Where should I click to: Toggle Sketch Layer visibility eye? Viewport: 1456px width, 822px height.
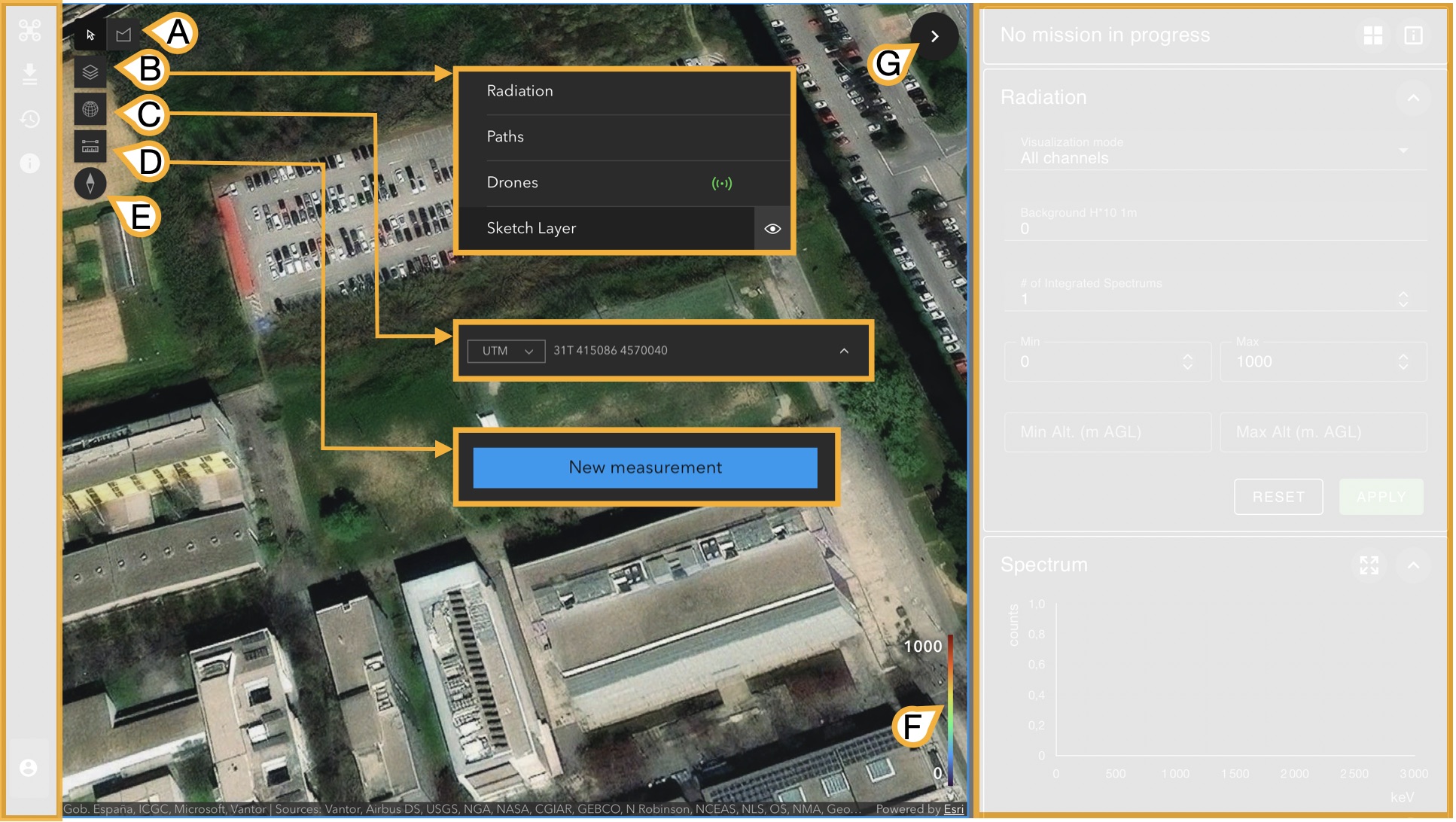(772, 229)
